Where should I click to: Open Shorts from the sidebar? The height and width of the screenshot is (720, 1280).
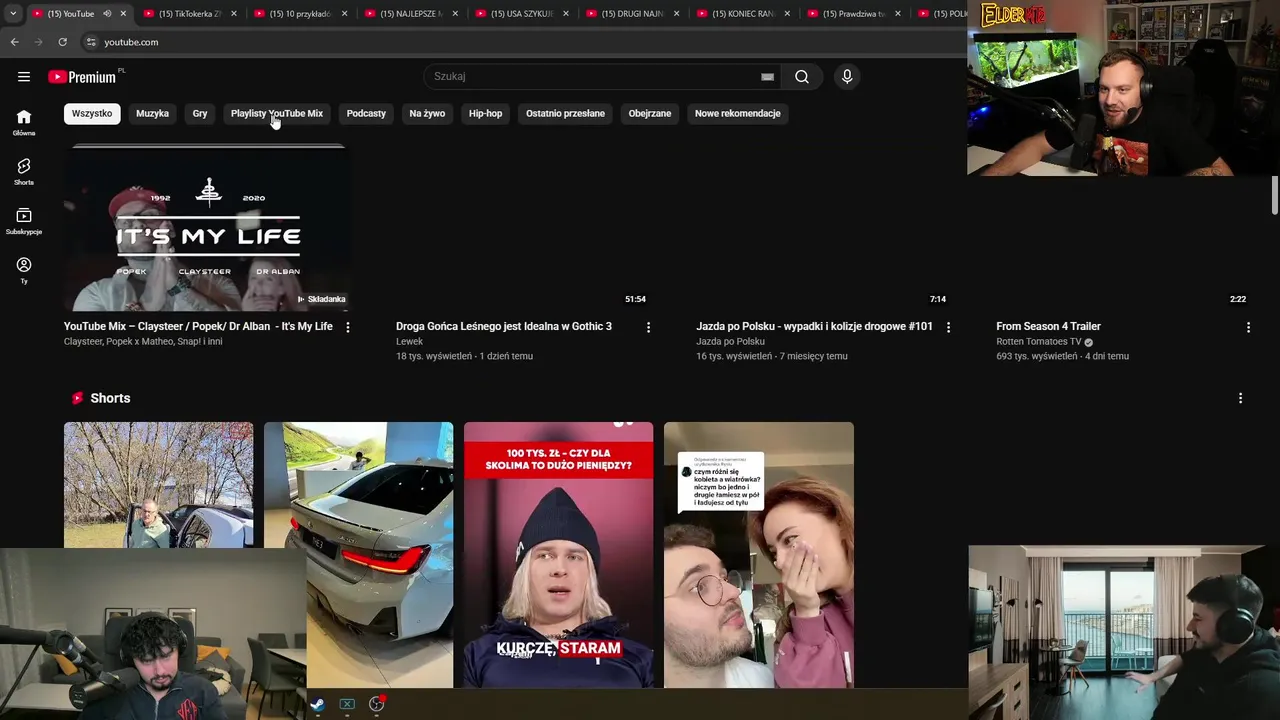point(24,171)
